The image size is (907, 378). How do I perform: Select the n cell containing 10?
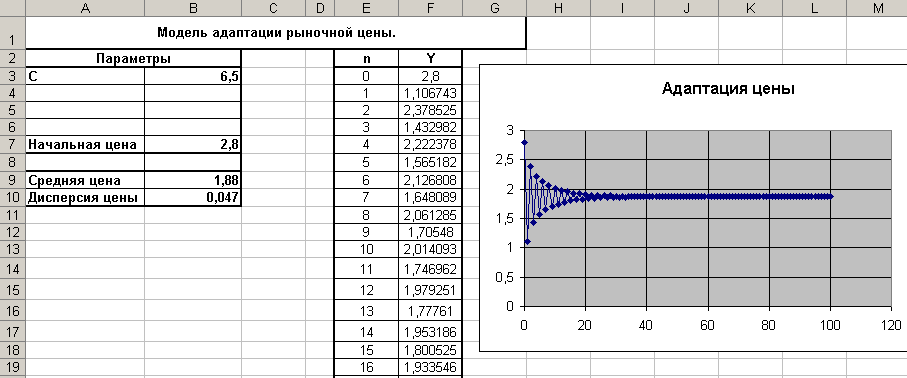click(366, 249)
